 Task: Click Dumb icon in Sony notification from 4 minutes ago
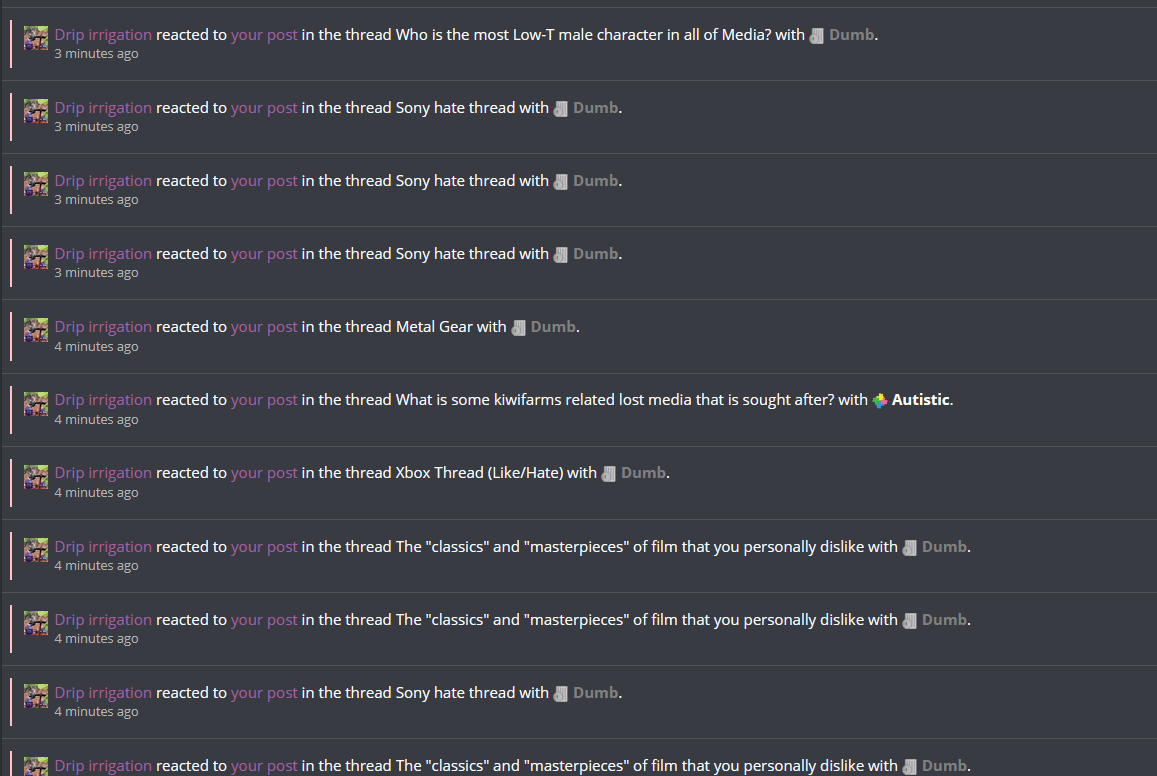pos(561,693)
